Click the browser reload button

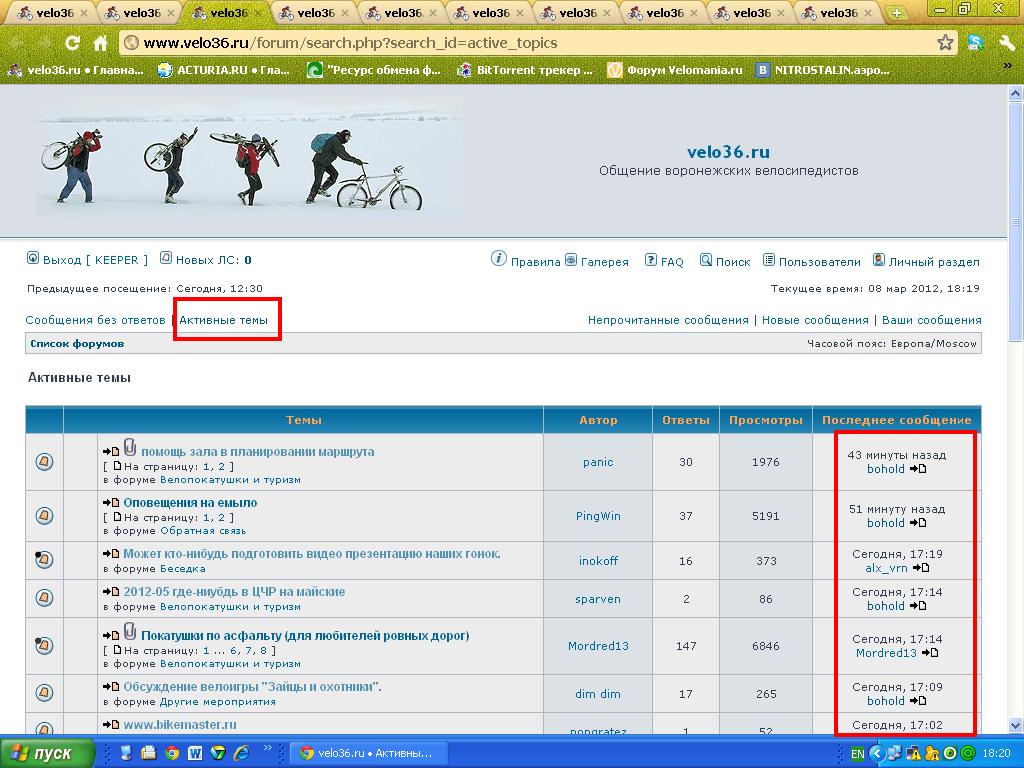point(72,43)
